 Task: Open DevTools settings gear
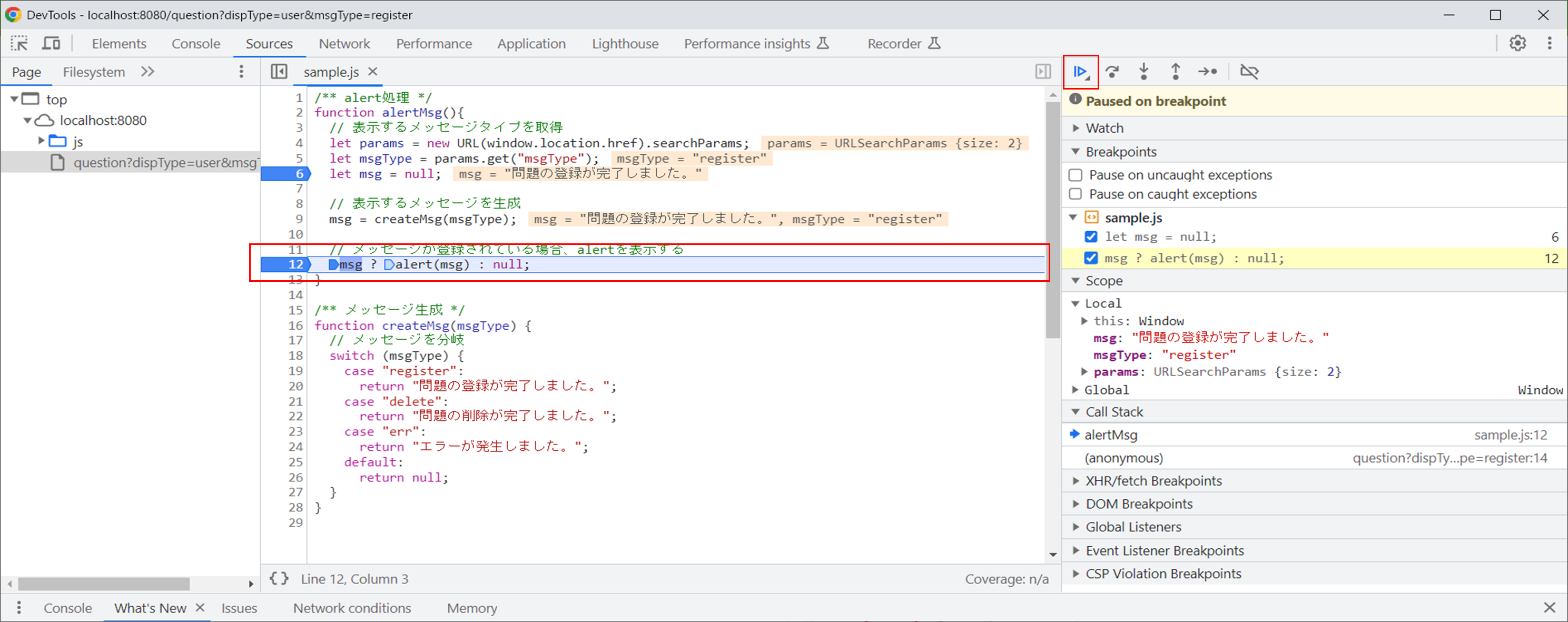(x=1518, y=43)
